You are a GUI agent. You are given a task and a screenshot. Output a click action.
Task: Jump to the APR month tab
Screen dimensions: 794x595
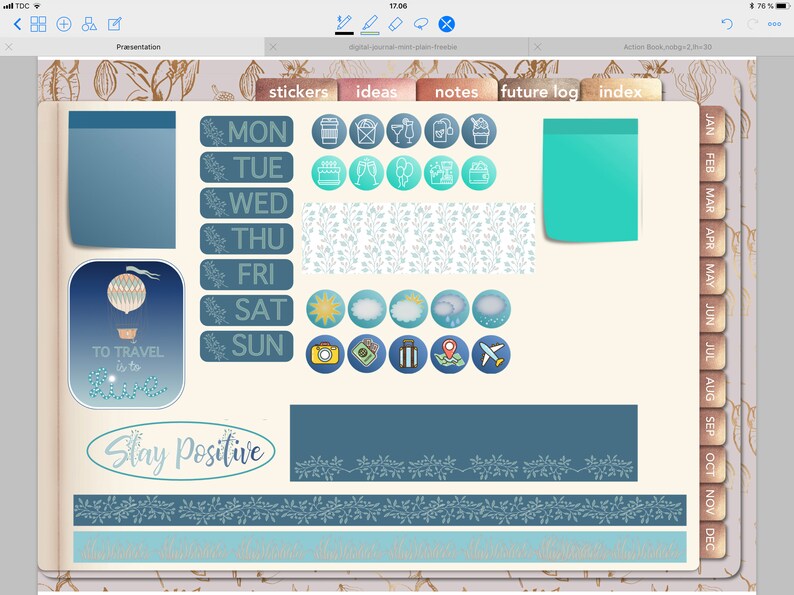pos(712,239)
